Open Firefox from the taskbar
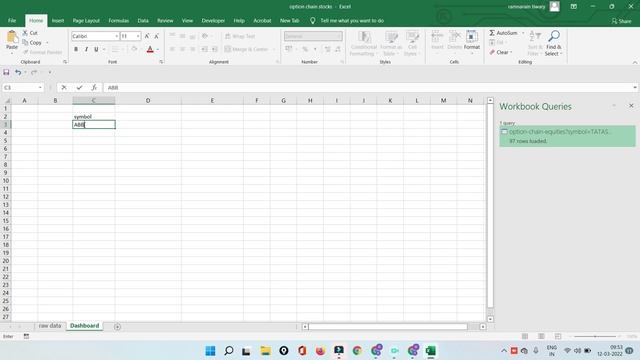 click(320, 351)
